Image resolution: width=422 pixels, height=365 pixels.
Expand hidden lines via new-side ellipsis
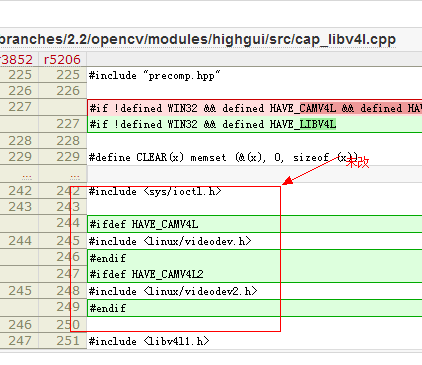75,176
